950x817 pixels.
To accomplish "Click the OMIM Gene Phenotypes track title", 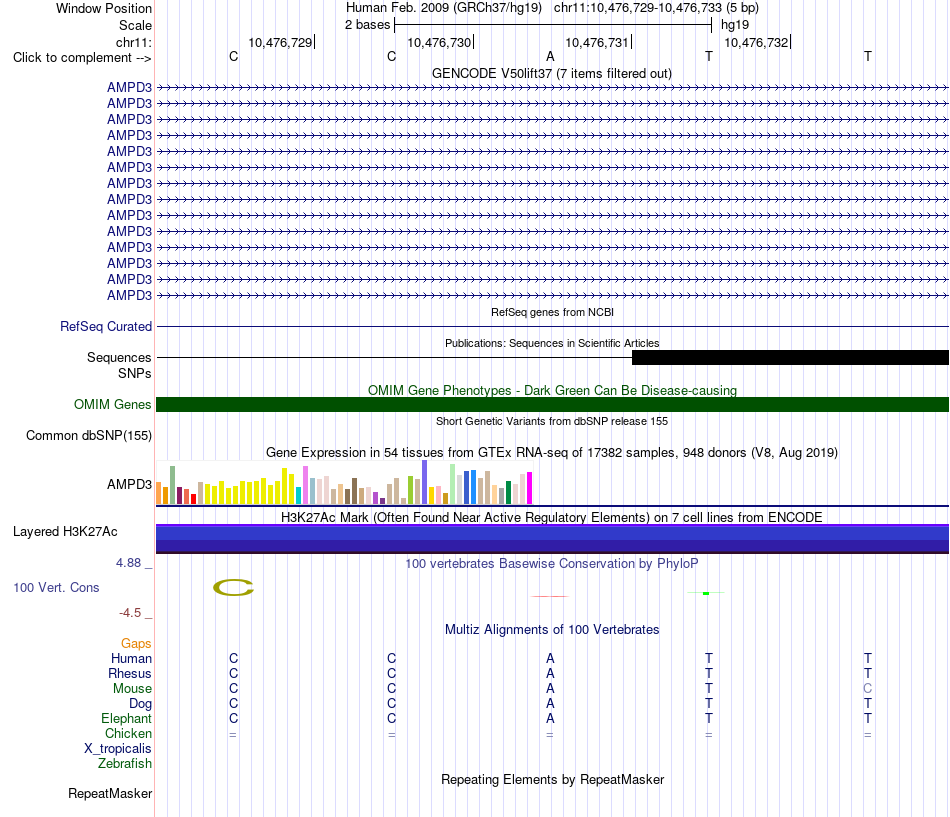I will click(x=552, y=390).
